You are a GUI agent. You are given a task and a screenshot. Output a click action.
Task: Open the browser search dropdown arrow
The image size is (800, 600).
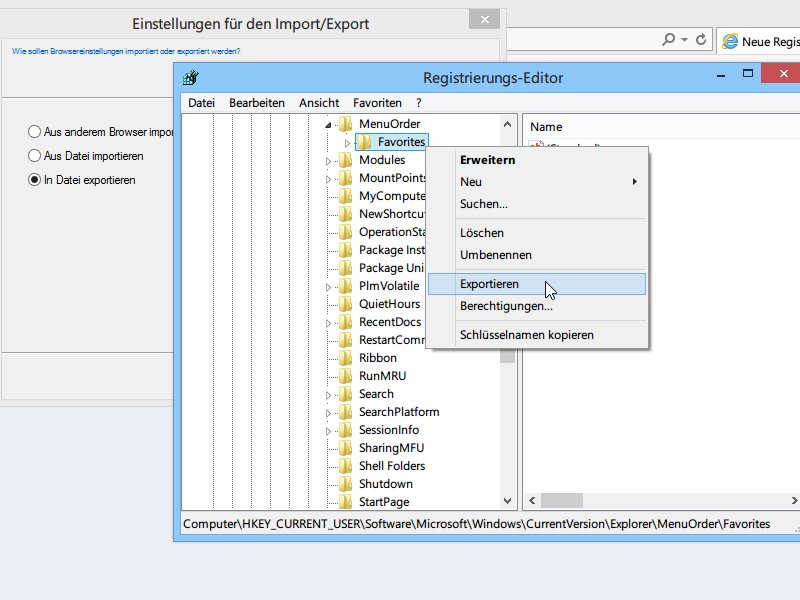[684, 39]
